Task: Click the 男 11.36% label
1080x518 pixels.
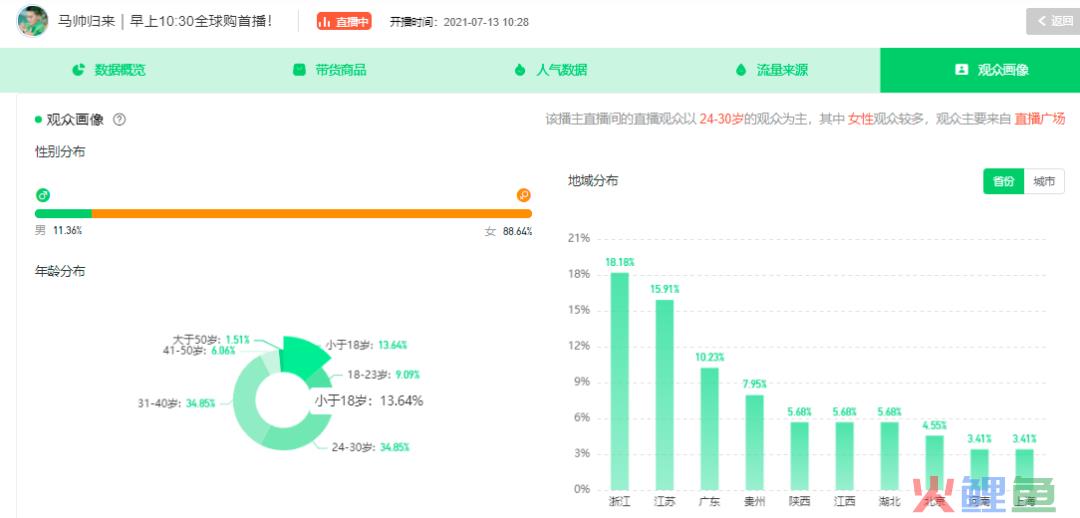Action: pyautogui.click(x=59, y=231)
